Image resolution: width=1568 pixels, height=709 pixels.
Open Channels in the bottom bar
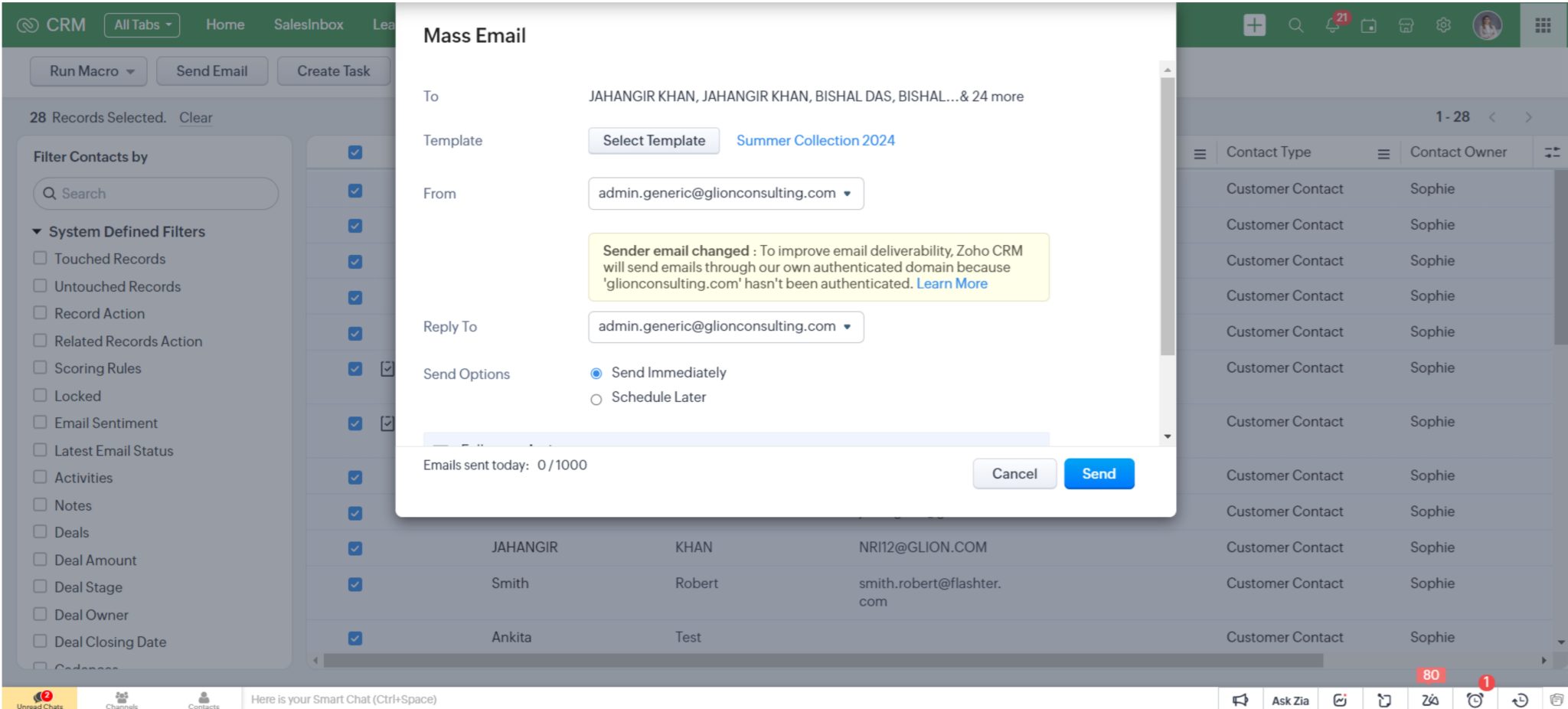pyautogui.click(x=122, y=700)
